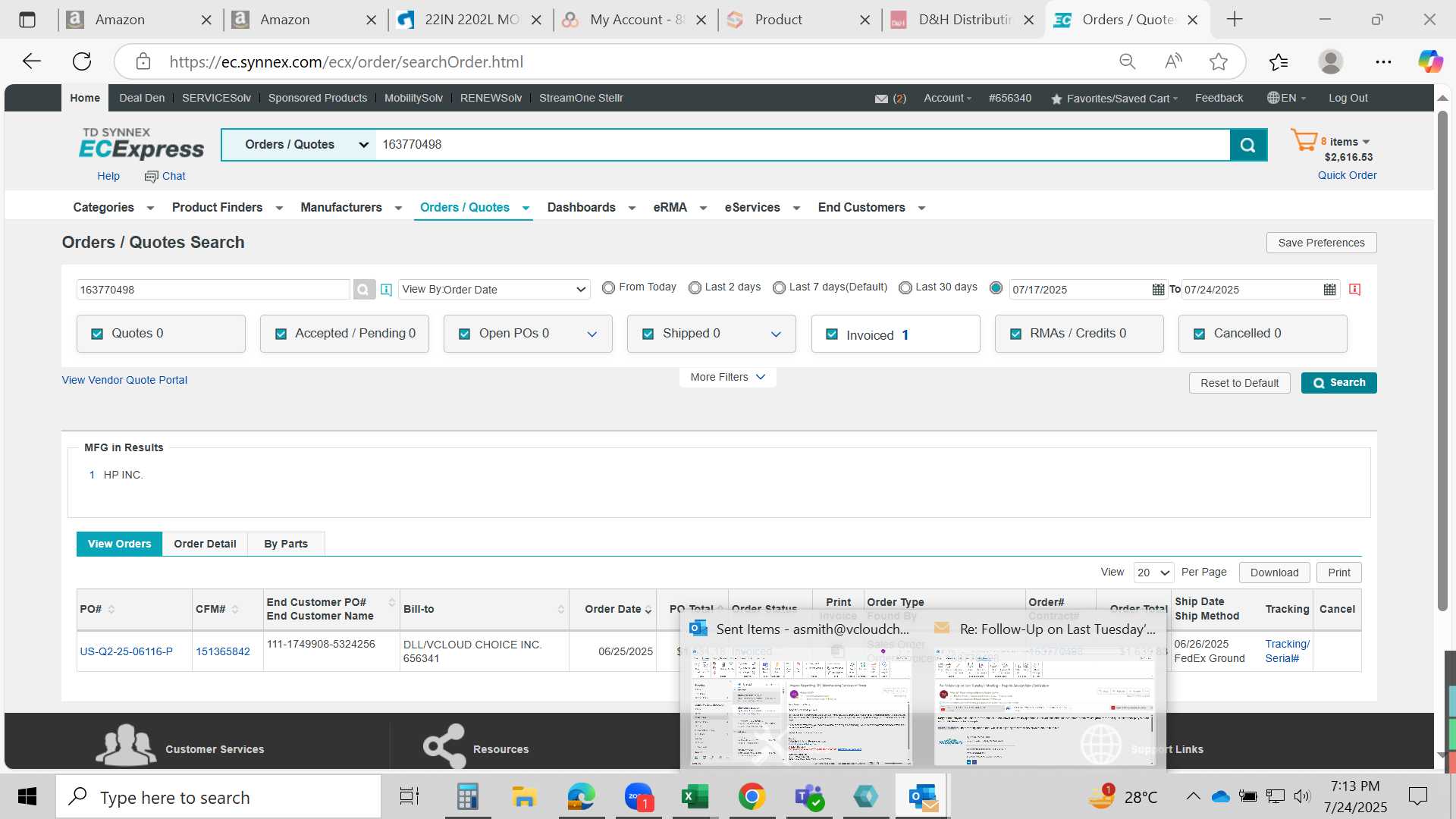
Task: Click the small gray search icon beside 163770498 field
Action: click(364, 290)
